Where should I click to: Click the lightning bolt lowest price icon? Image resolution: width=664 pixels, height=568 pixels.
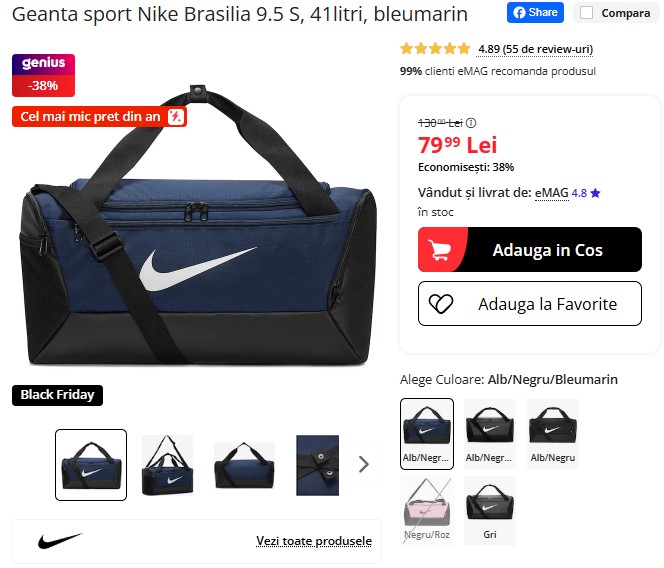pyautogui.click(x=176, y=116)
